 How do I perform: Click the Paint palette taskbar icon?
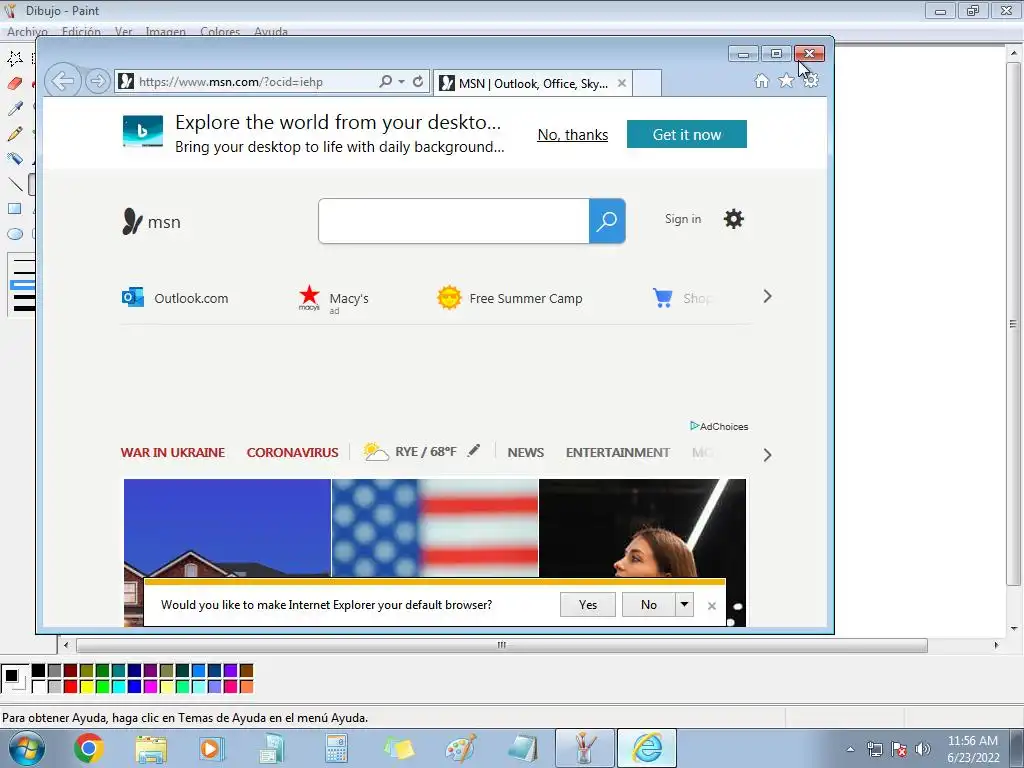461,748
